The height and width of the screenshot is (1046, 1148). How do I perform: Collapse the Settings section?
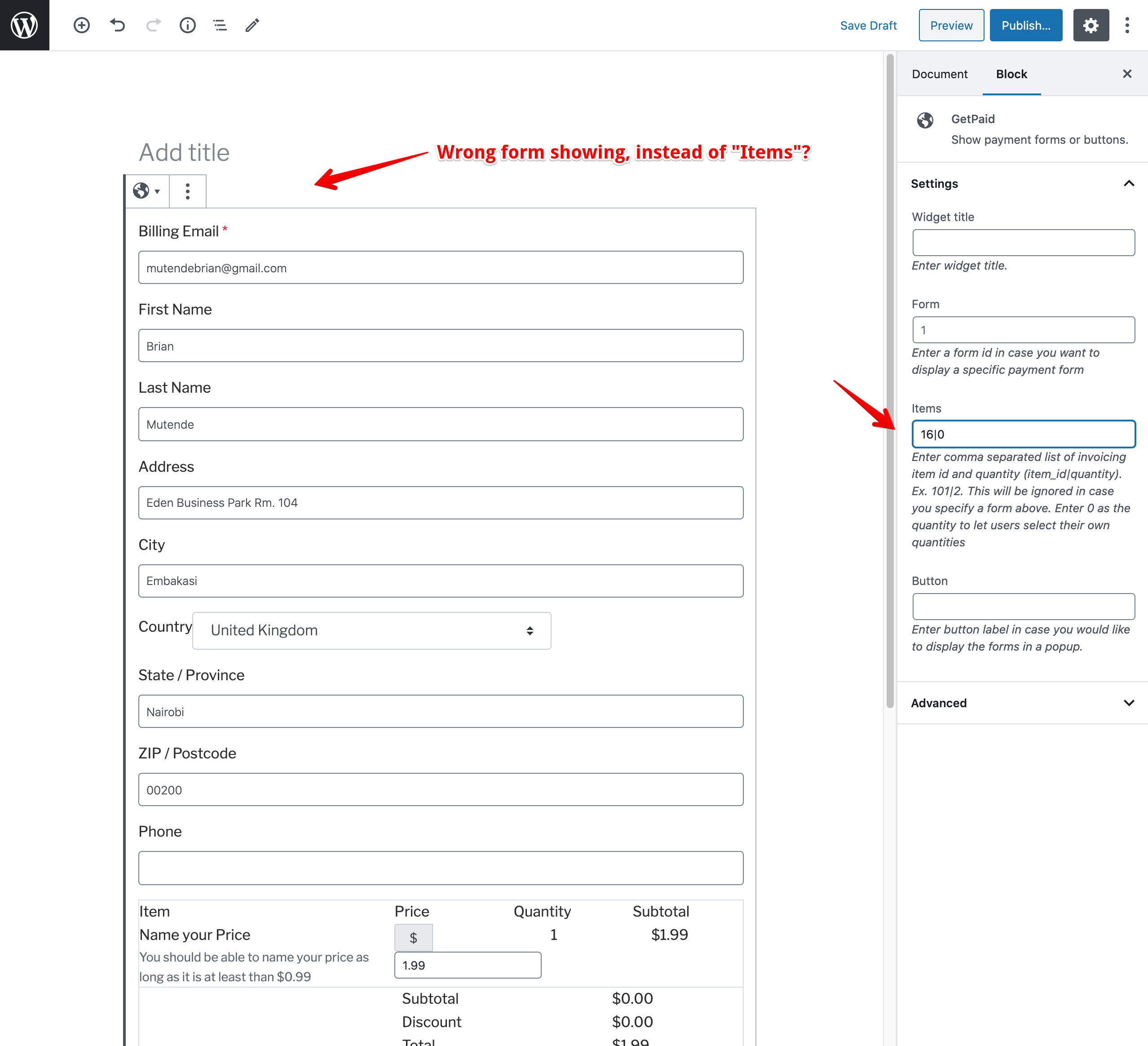point(1129,183)
